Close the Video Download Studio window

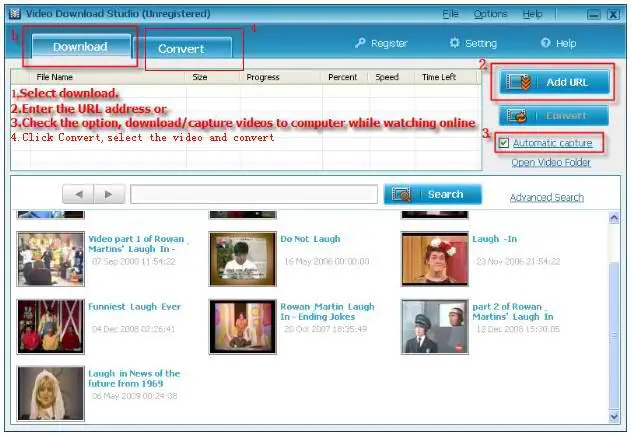click(x=613, y=14)
